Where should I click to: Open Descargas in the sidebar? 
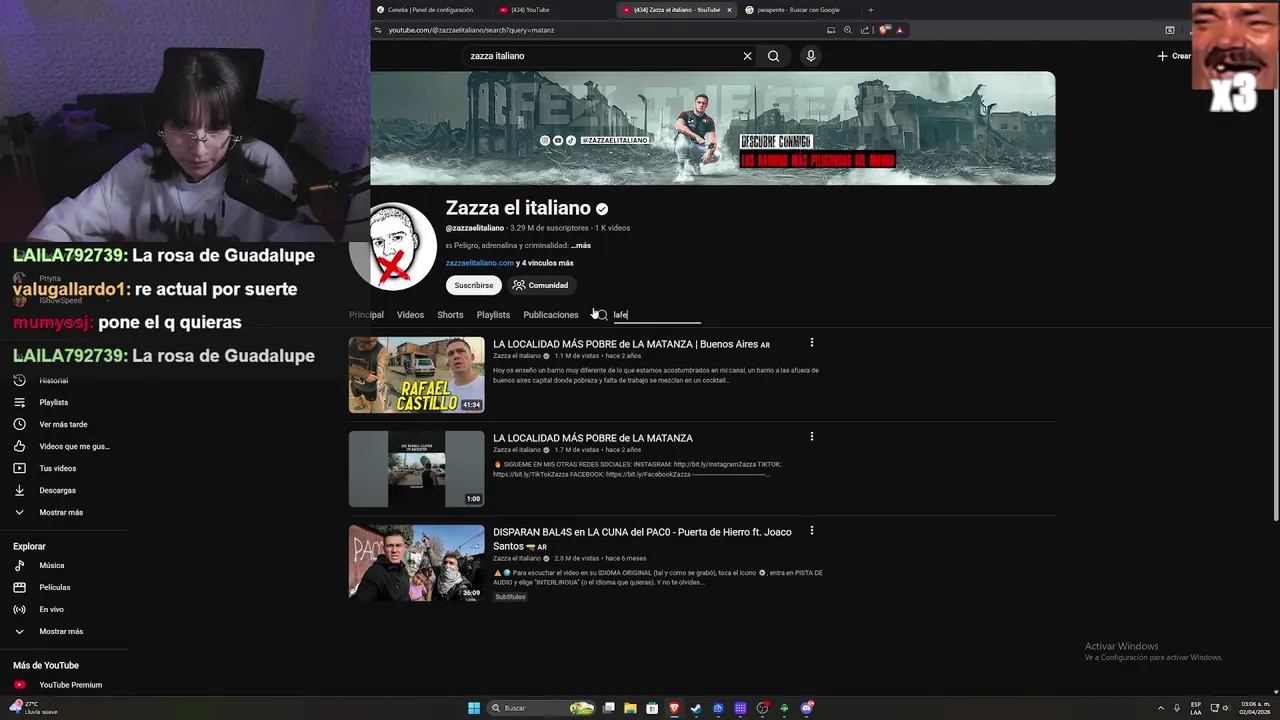click(58, 491)
